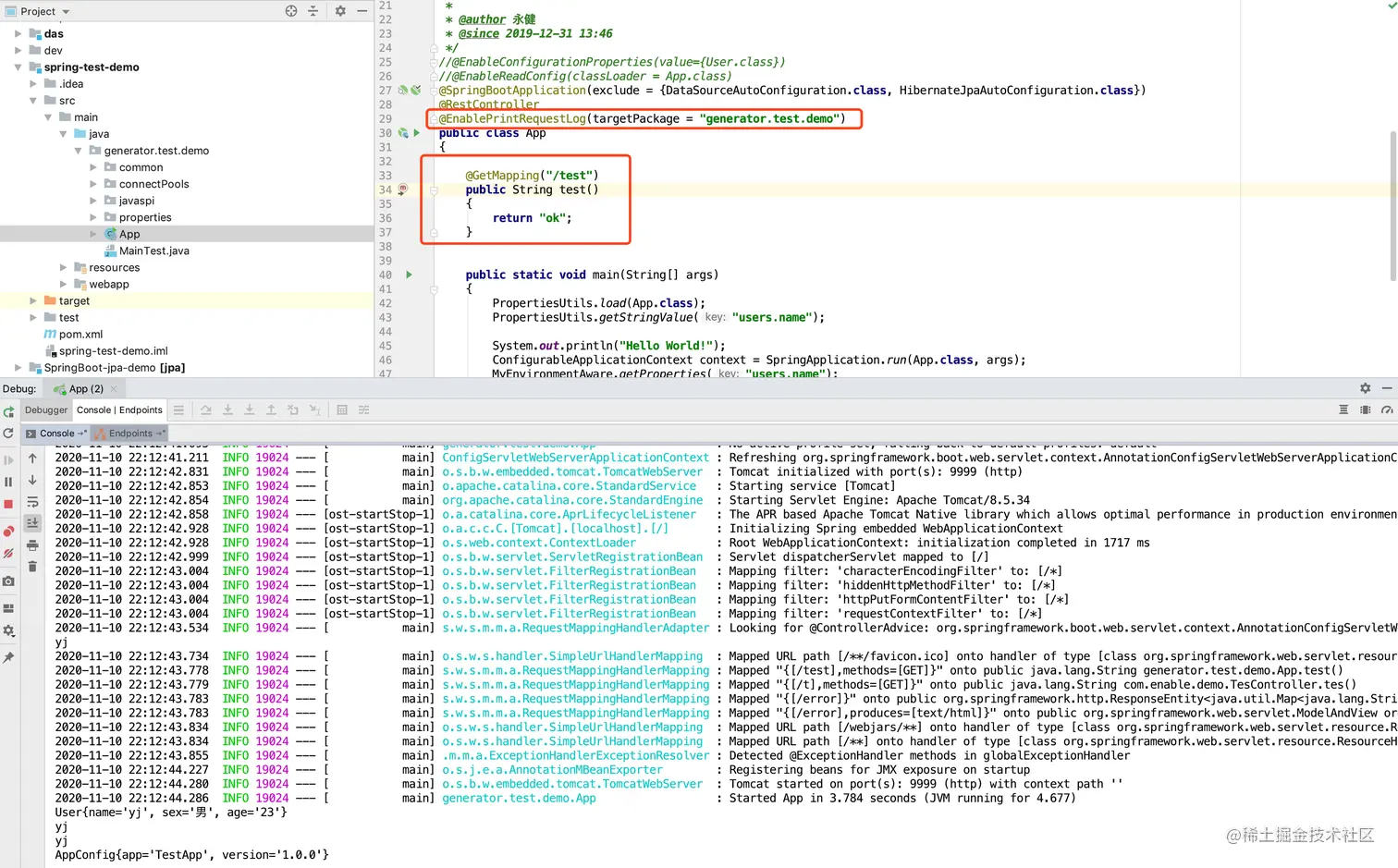Open the Endpoints sub-tab
1398x868 pixels.
(x=130, y=434)
